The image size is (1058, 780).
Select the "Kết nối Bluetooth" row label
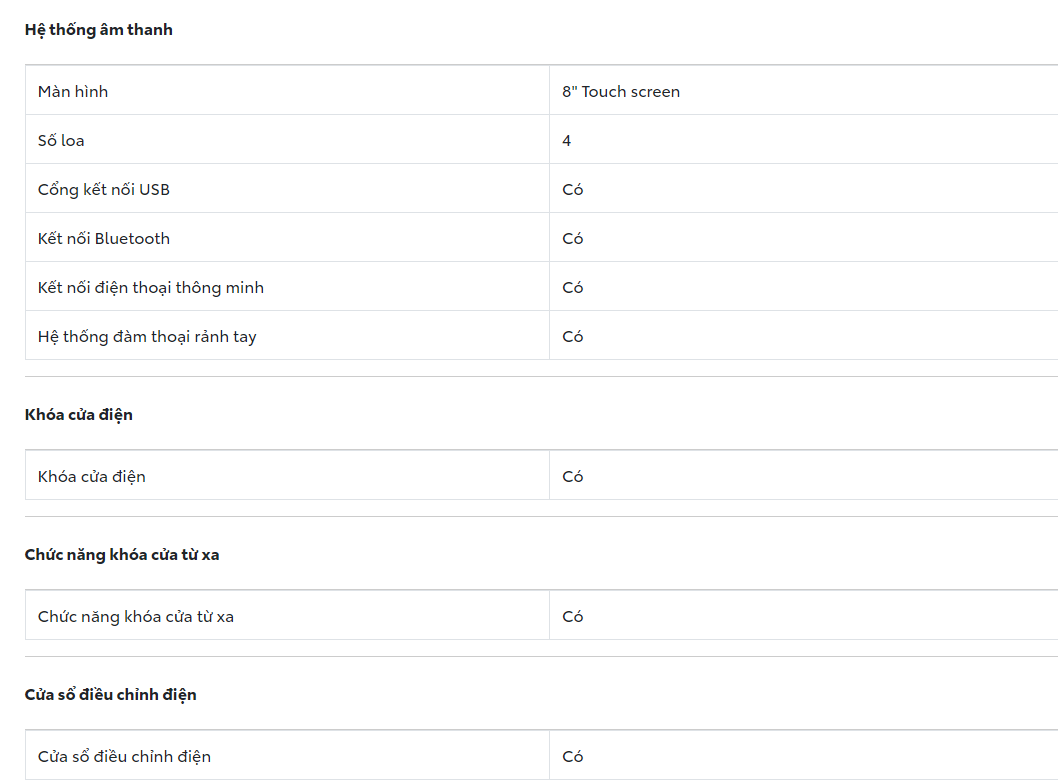(x=104, y=239)
